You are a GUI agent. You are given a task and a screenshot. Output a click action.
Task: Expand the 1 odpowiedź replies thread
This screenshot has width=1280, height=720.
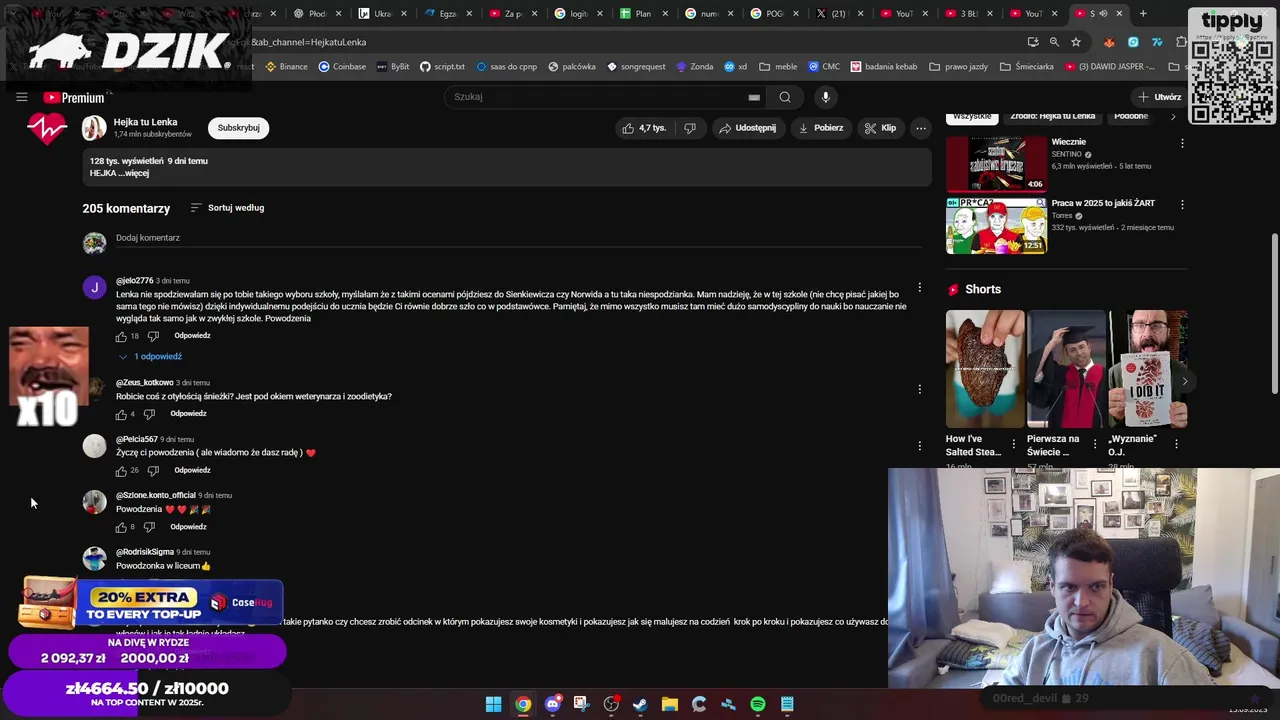(150, 357)
